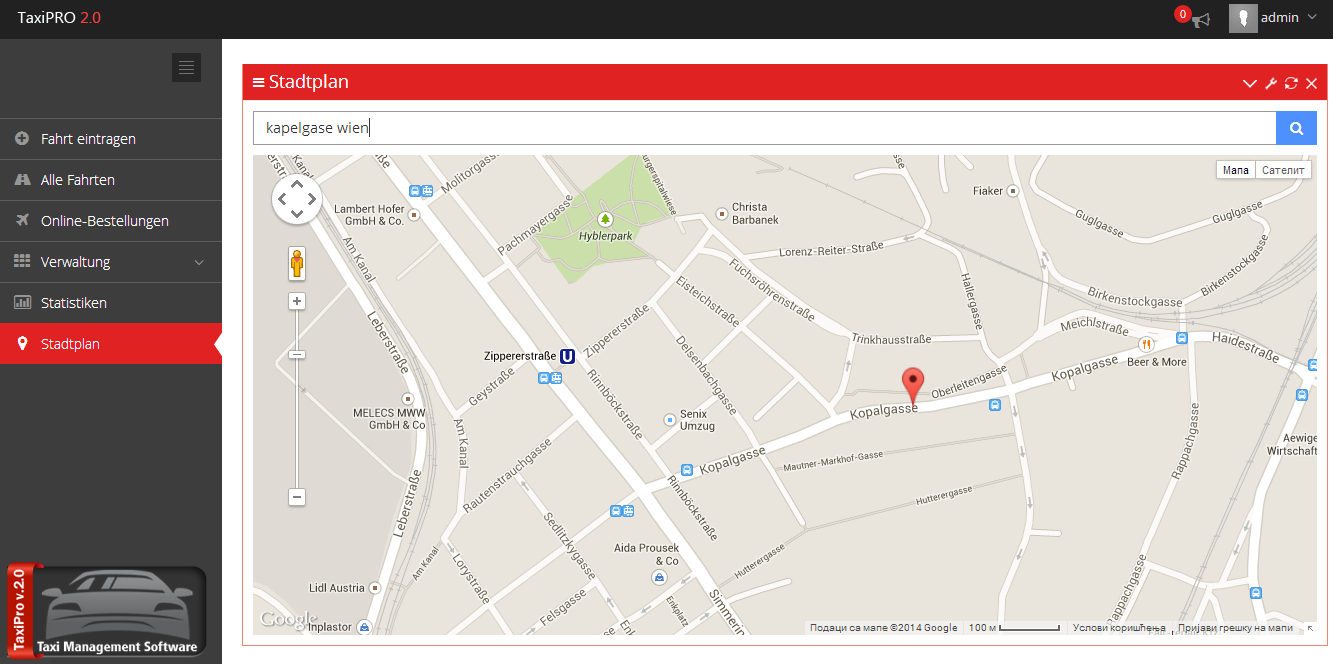Click the plus icon beside Fahrt eintragen

[22, 139]
